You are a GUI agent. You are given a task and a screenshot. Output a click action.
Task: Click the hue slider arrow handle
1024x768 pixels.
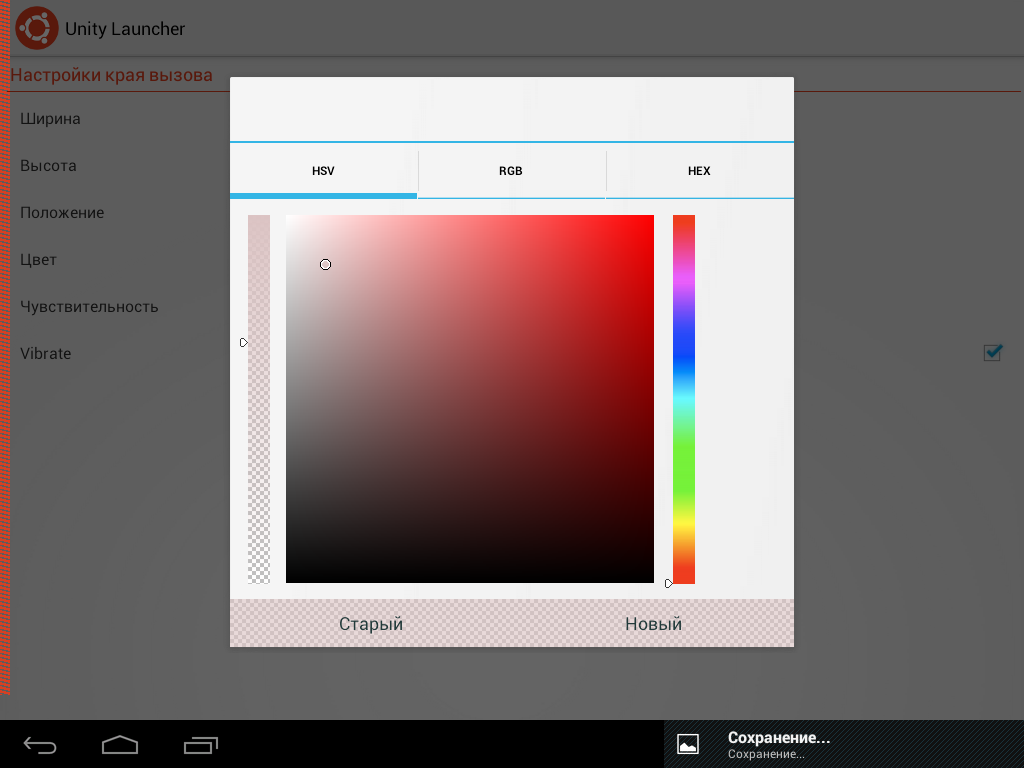click(668, 583)
